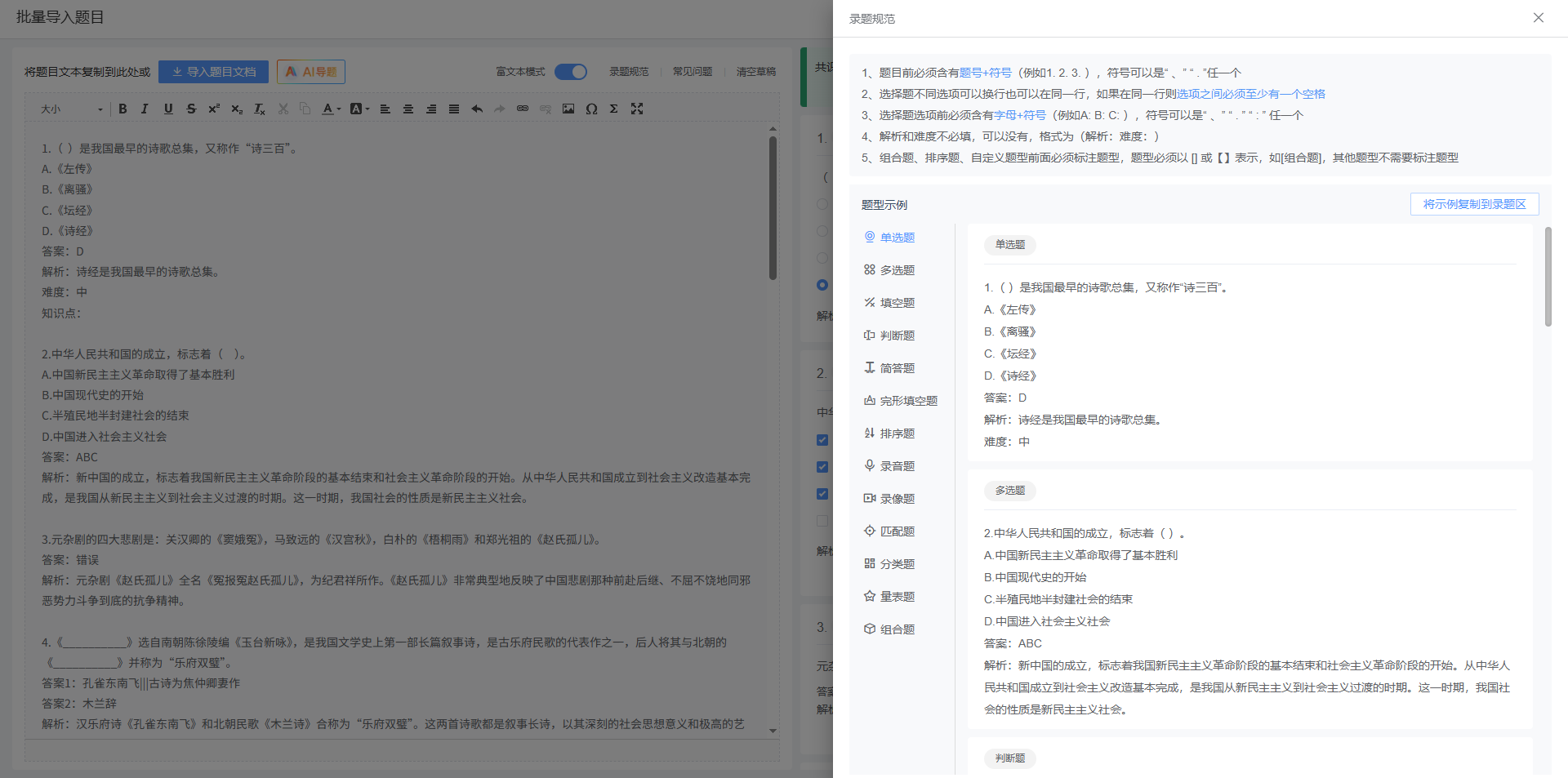Switch to 完形填空题 example type
Image resolution: width=1568 pixels, height=778 pixels.
[908, 401]
